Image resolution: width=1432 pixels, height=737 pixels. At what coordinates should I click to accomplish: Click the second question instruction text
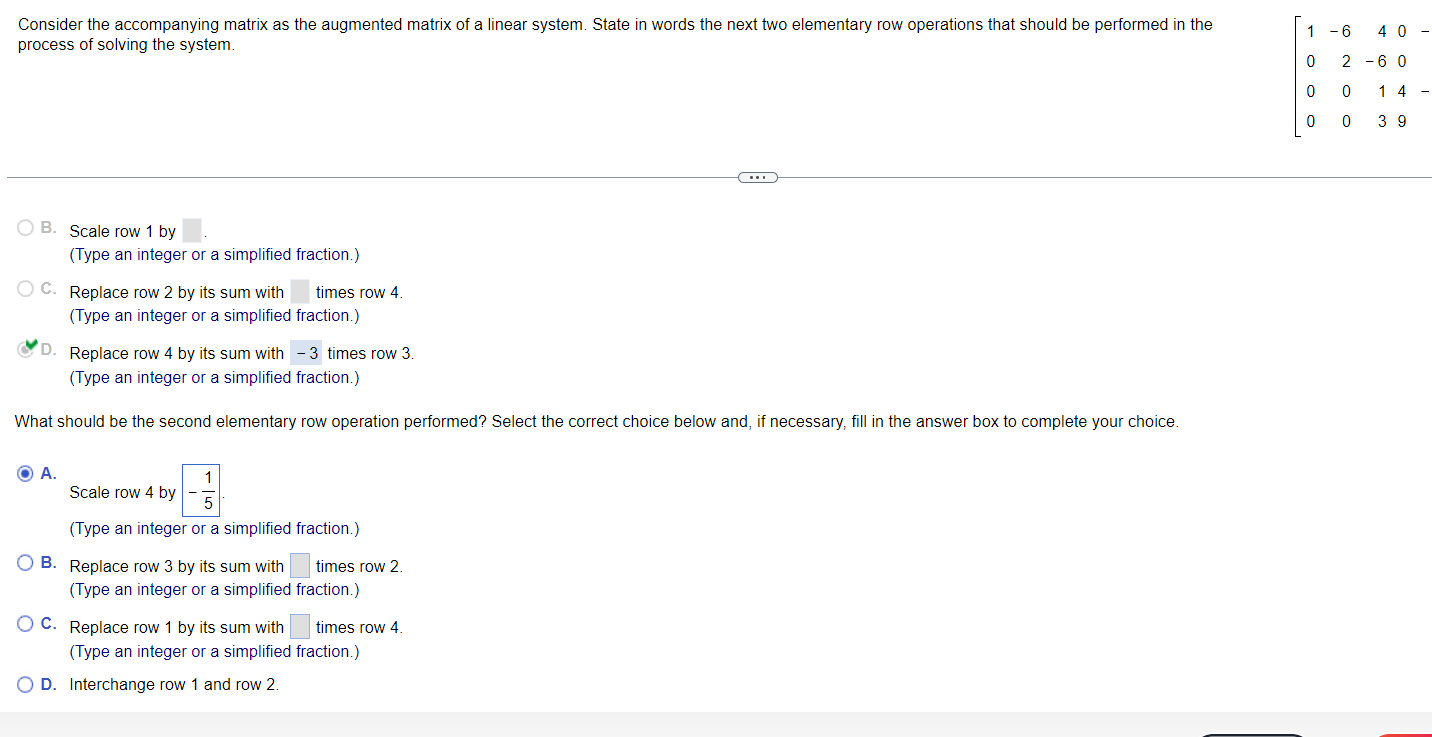click(596, 421)
